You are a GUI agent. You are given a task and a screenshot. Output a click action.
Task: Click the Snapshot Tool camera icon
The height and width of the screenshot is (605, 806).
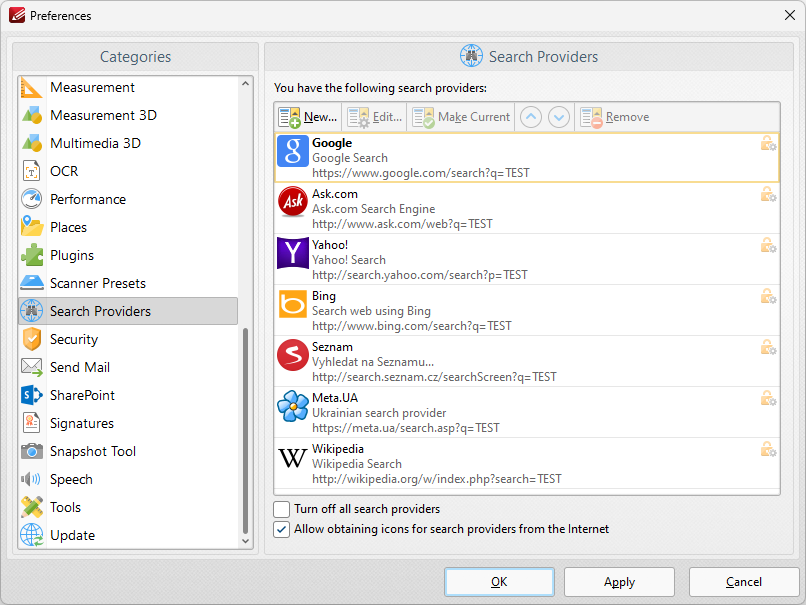[31, 451]
